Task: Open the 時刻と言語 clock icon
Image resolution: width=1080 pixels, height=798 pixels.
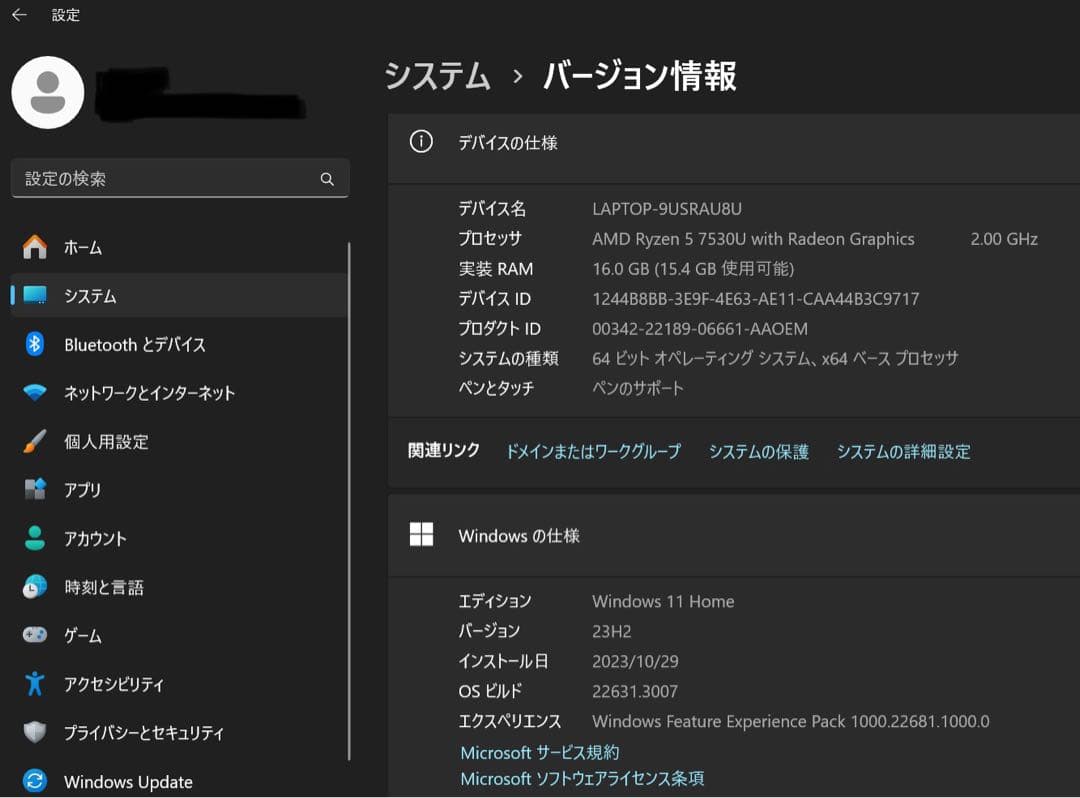Action: pyautogui.click(x=35, y=587)
